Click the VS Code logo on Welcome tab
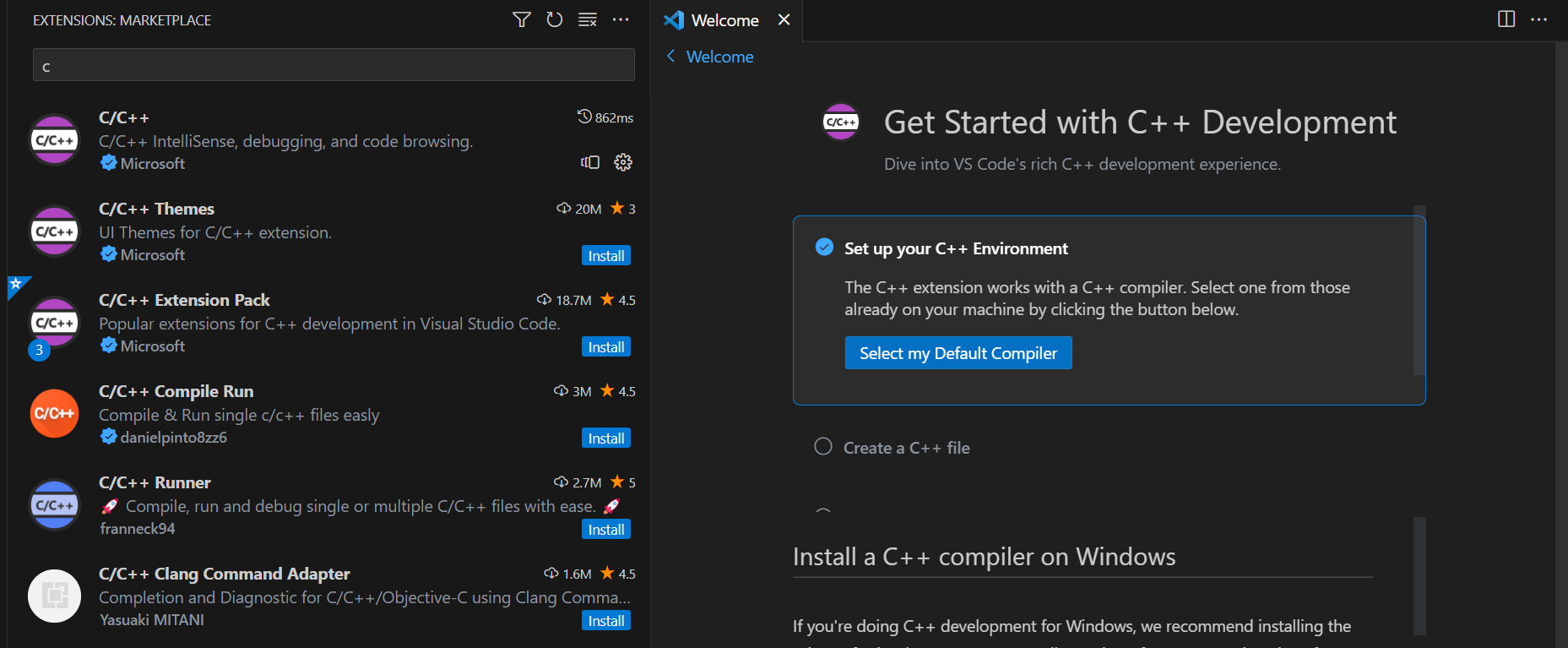This screenshot has height=648, width=1568. (674, 19)
